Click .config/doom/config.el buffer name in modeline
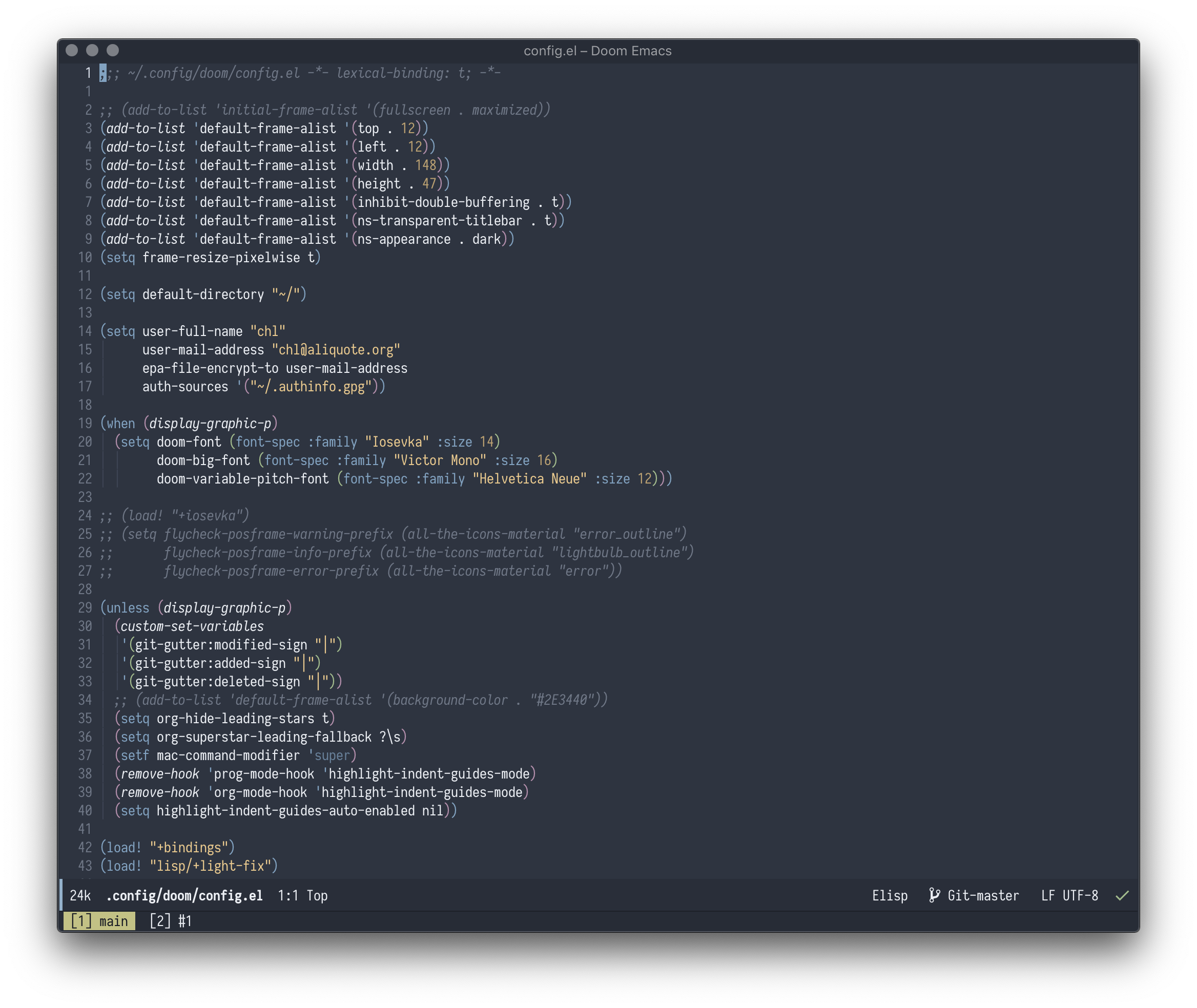The width and height of the screenshot is (1197, 1008). point(184,895)
